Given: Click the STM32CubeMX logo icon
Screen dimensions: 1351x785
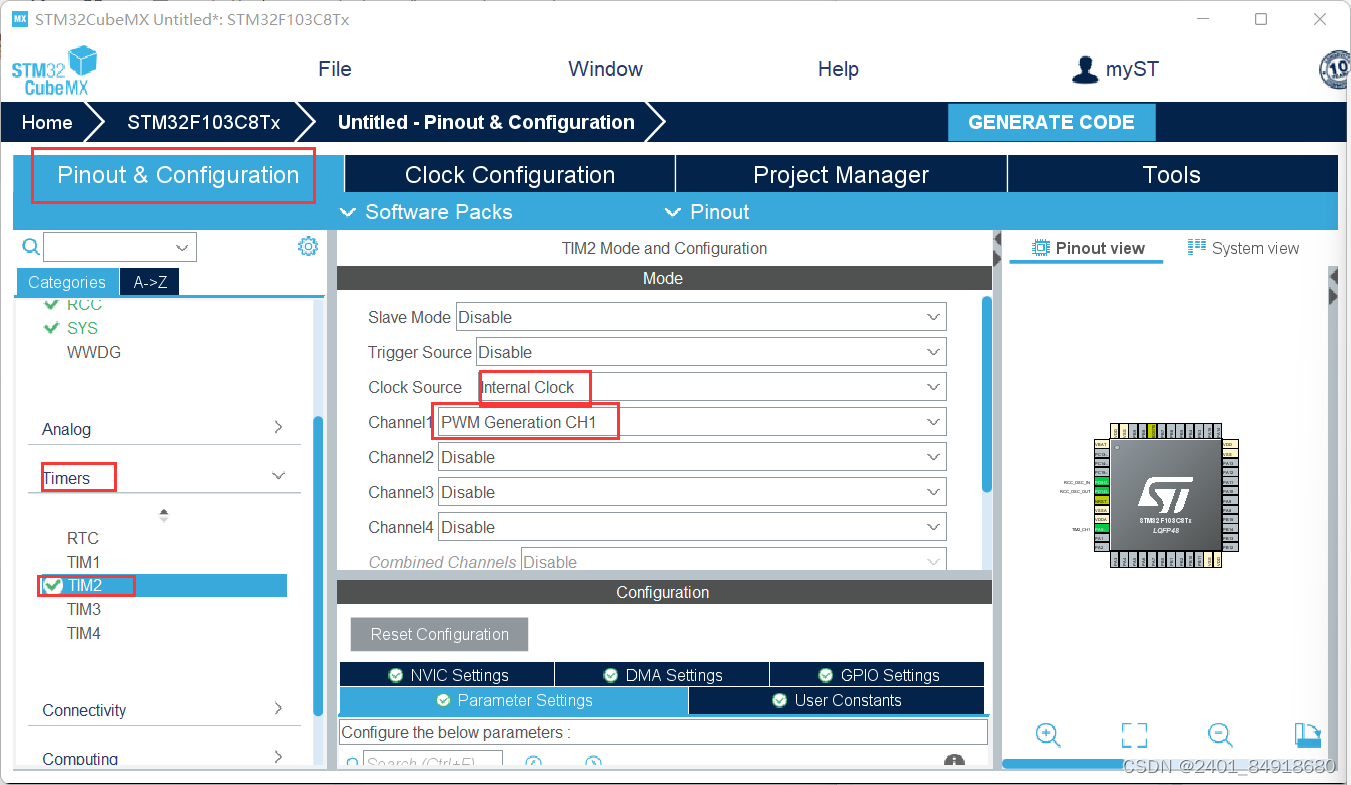Looking at the screenshot, I should click(54, 71).
